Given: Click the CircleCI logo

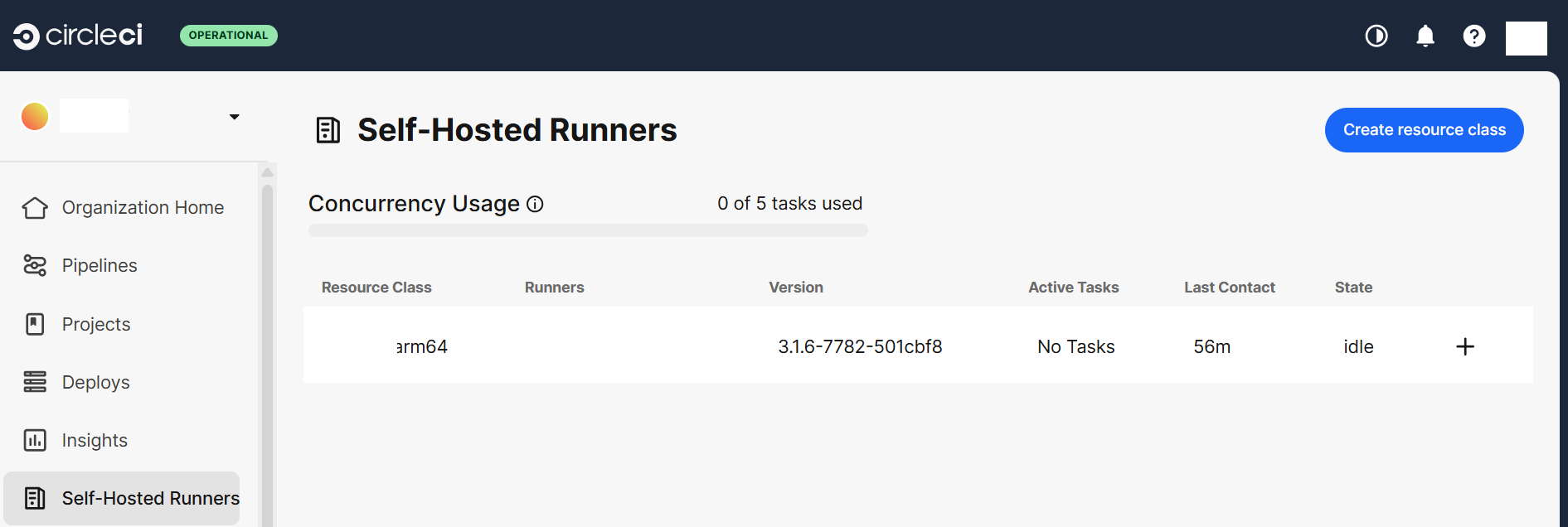Looking at the screenshot, I should point(78,36).
